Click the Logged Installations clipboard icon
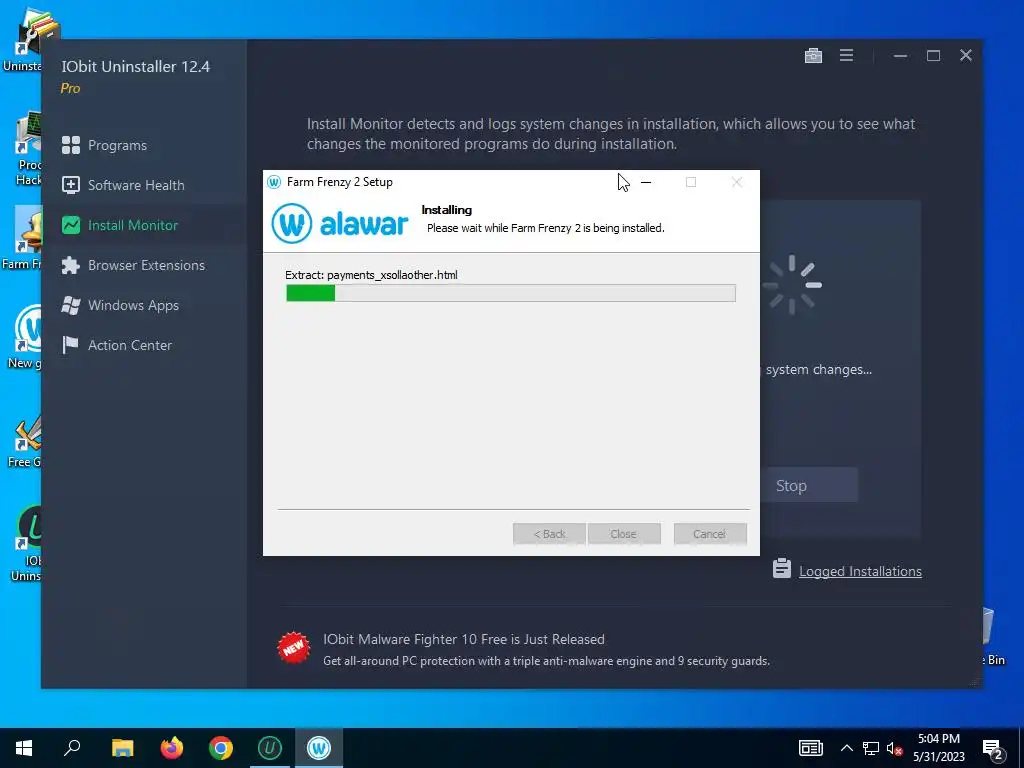 click(x=782, y=568)
